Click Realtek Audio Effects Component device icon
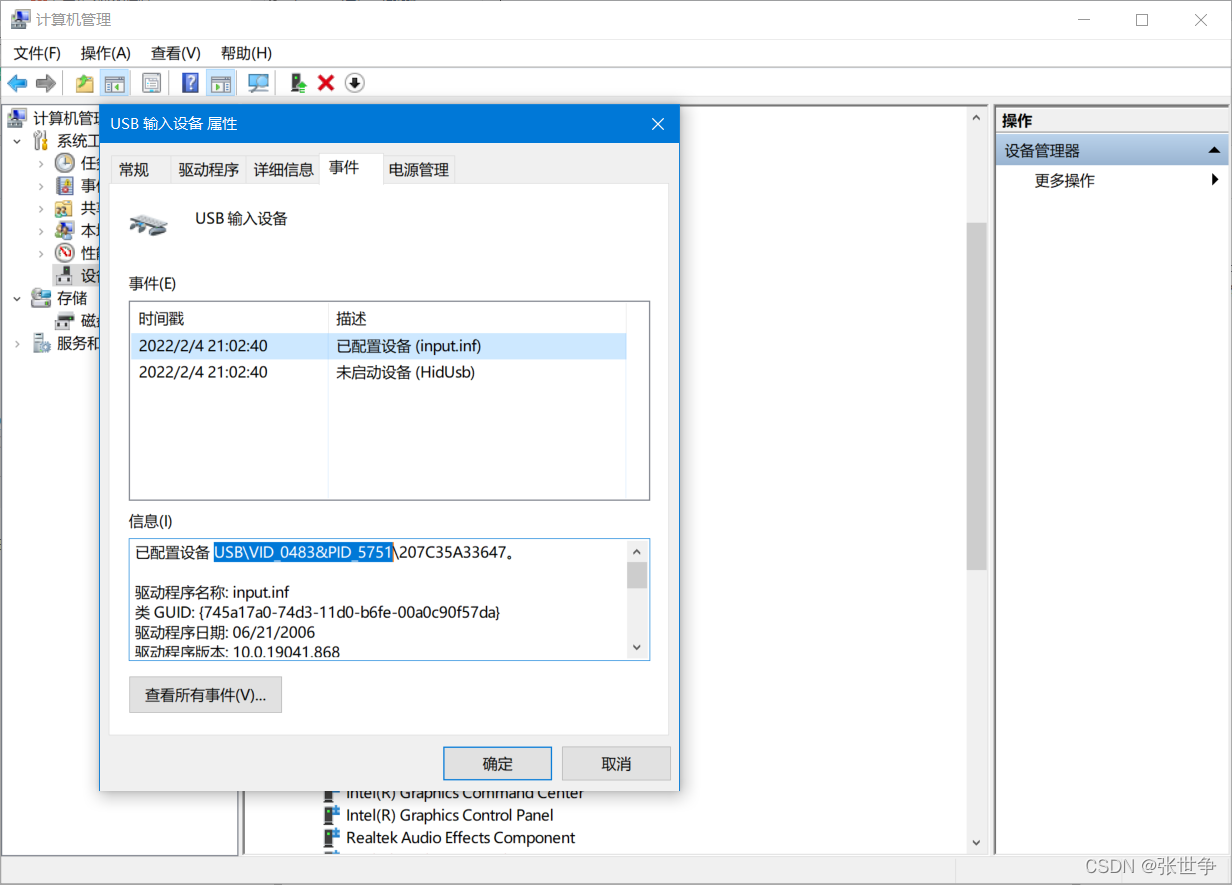This screenshot has height=885, width=1232. click(x=332, y=838)
